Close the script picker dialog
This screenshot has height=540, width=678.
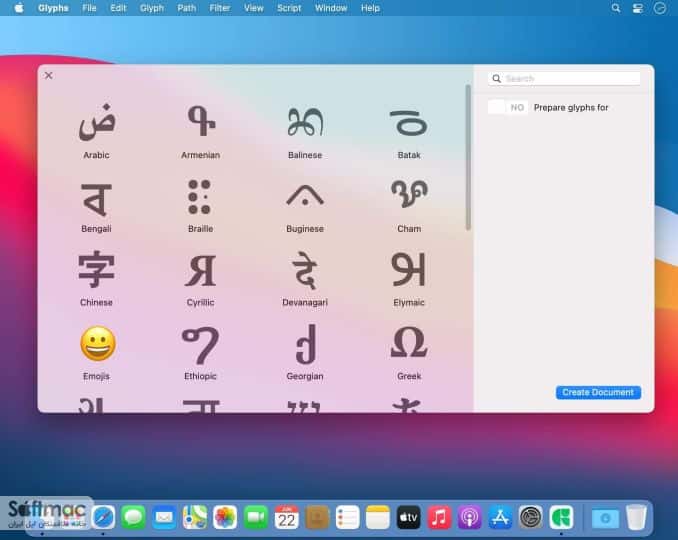pos(48,76)
